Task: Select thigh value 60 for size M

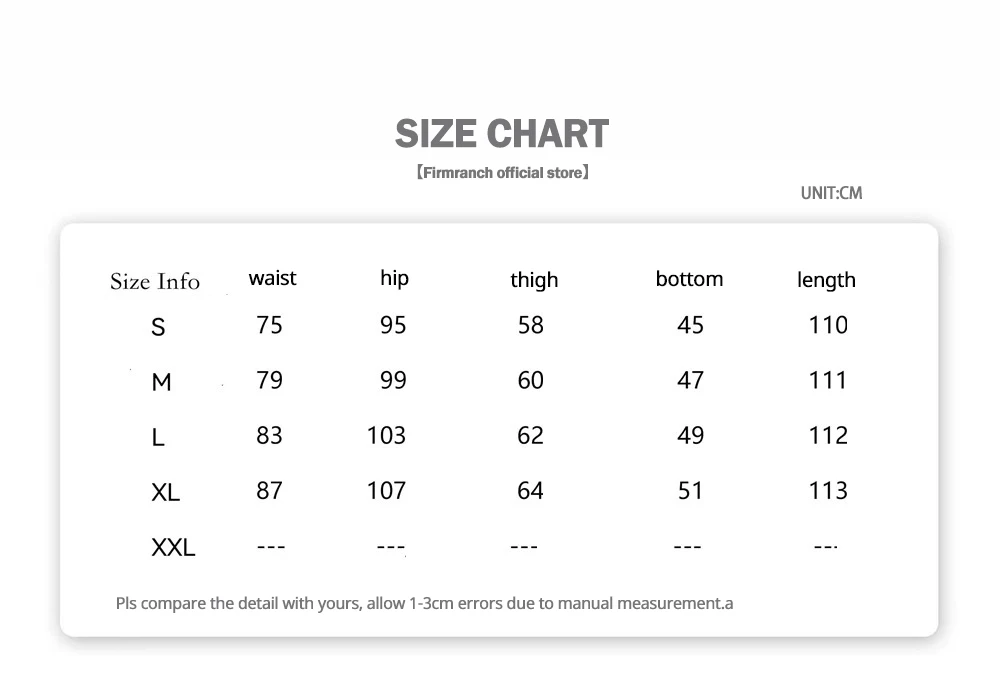Action: [x=531, y=380]
